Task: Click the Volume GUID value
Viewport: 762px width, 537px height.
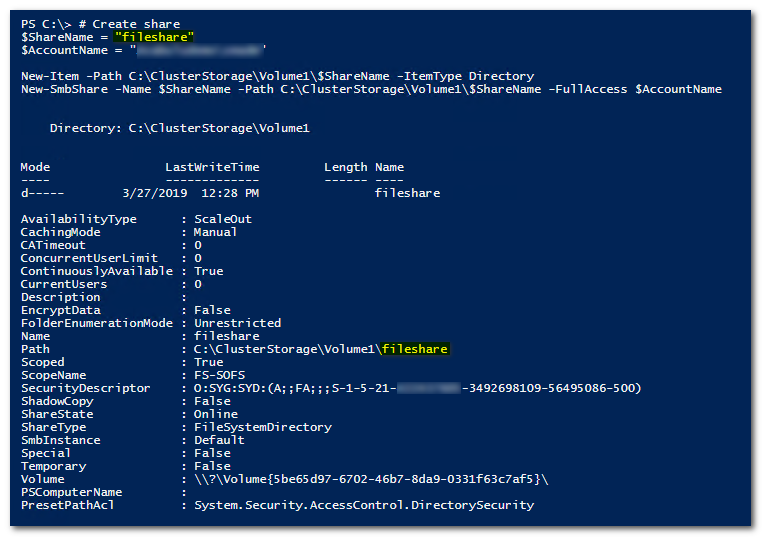Action: pos(371,479)
